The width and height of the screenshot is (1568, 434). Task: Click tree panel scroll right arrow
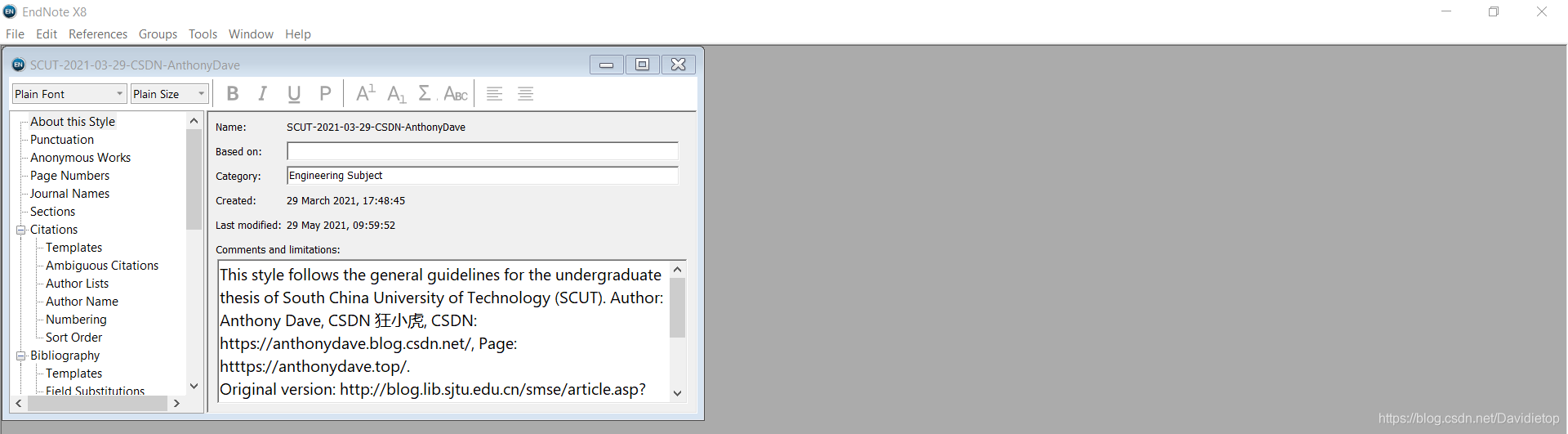[x=176, y=404]
